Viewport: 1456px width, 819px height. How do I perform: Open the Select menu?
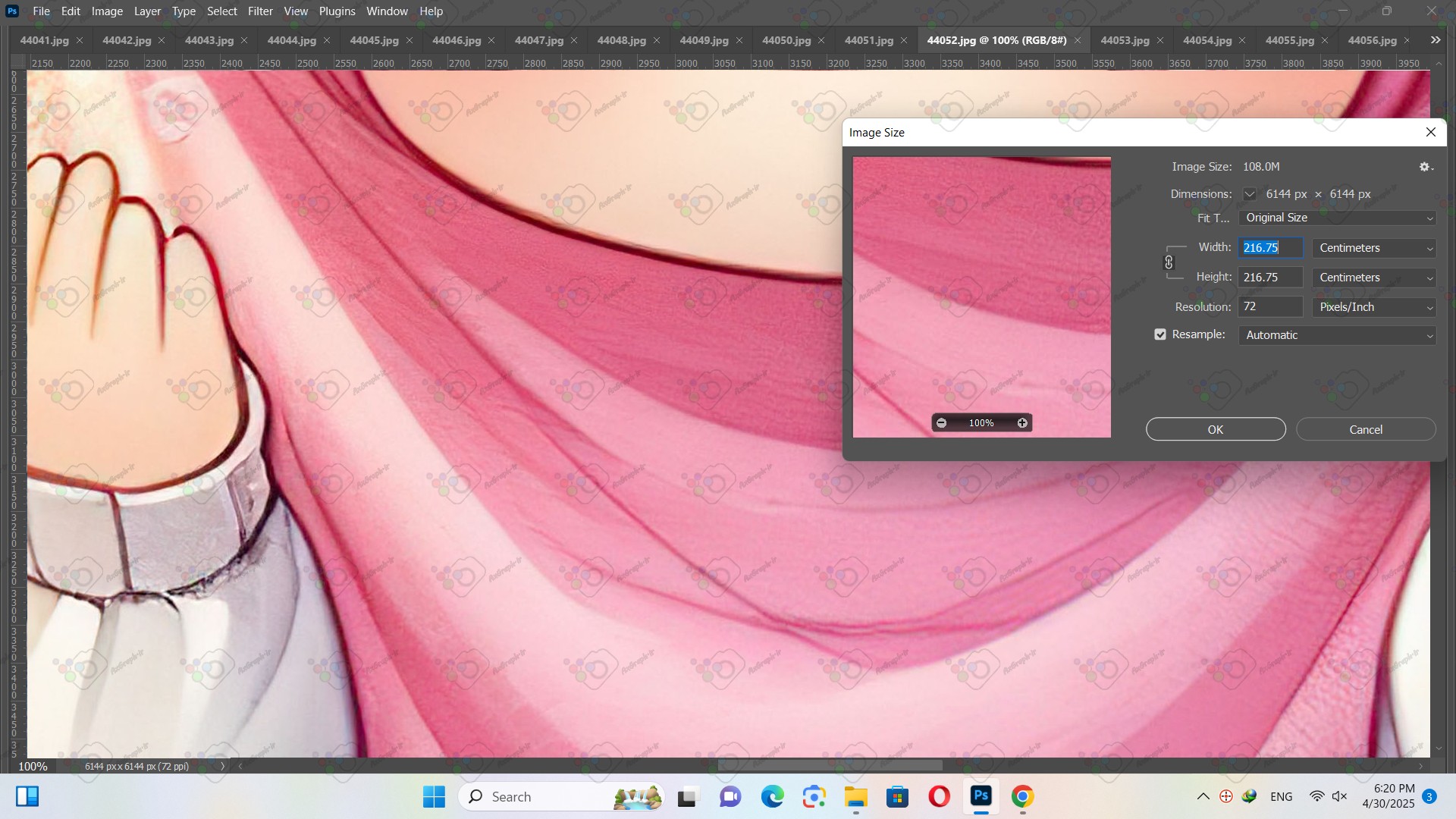222,11
